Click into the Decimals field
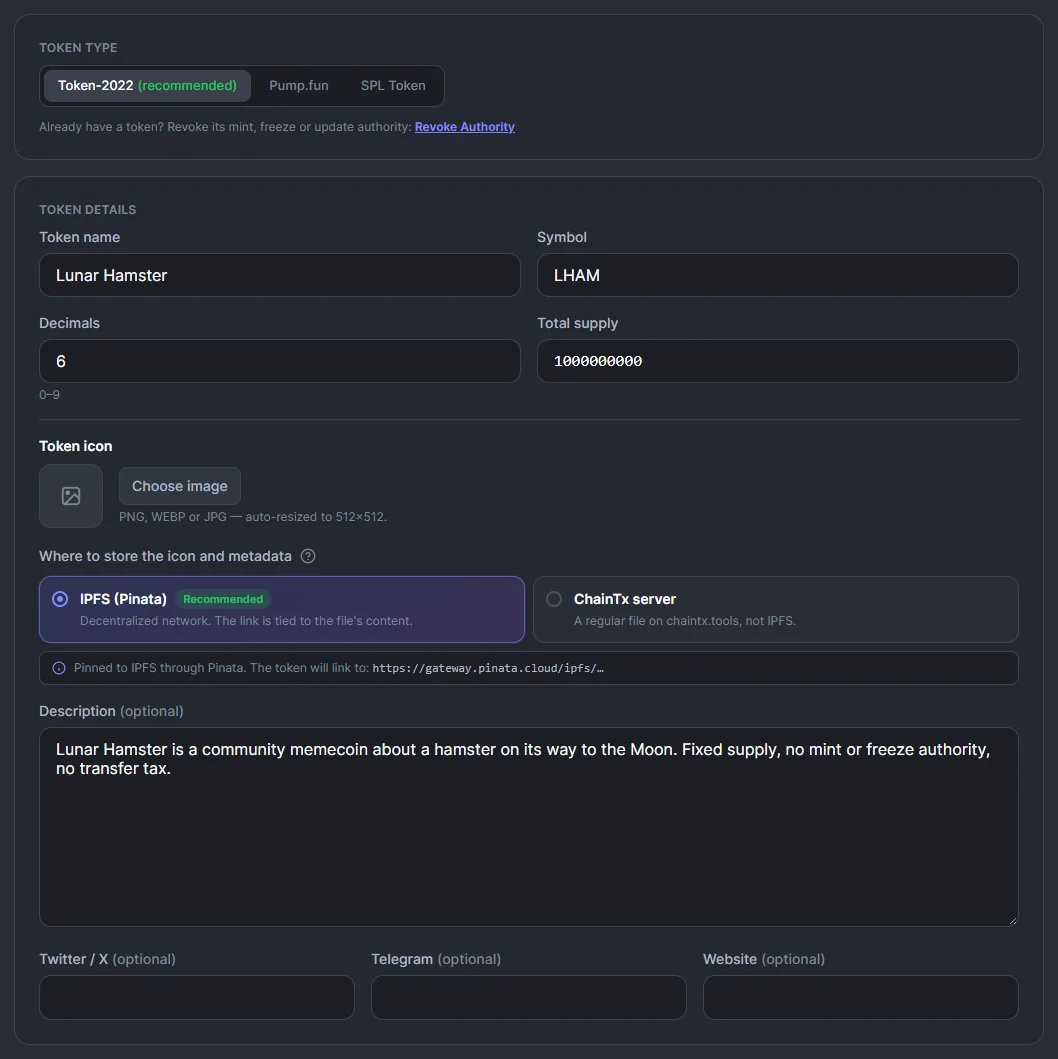This screenshot has width=1058, height=1059. [x=280, y=361]
